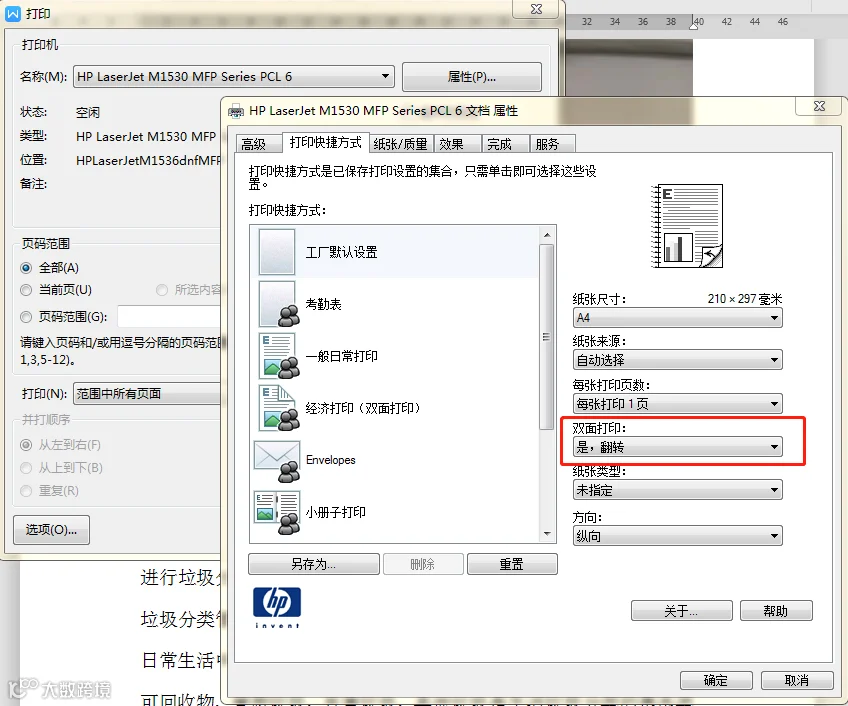Image resolution: width=848 pixels, height=706 pixels.
Task: Select 页码范围(G) radio button
Action: tap(26, 316)
